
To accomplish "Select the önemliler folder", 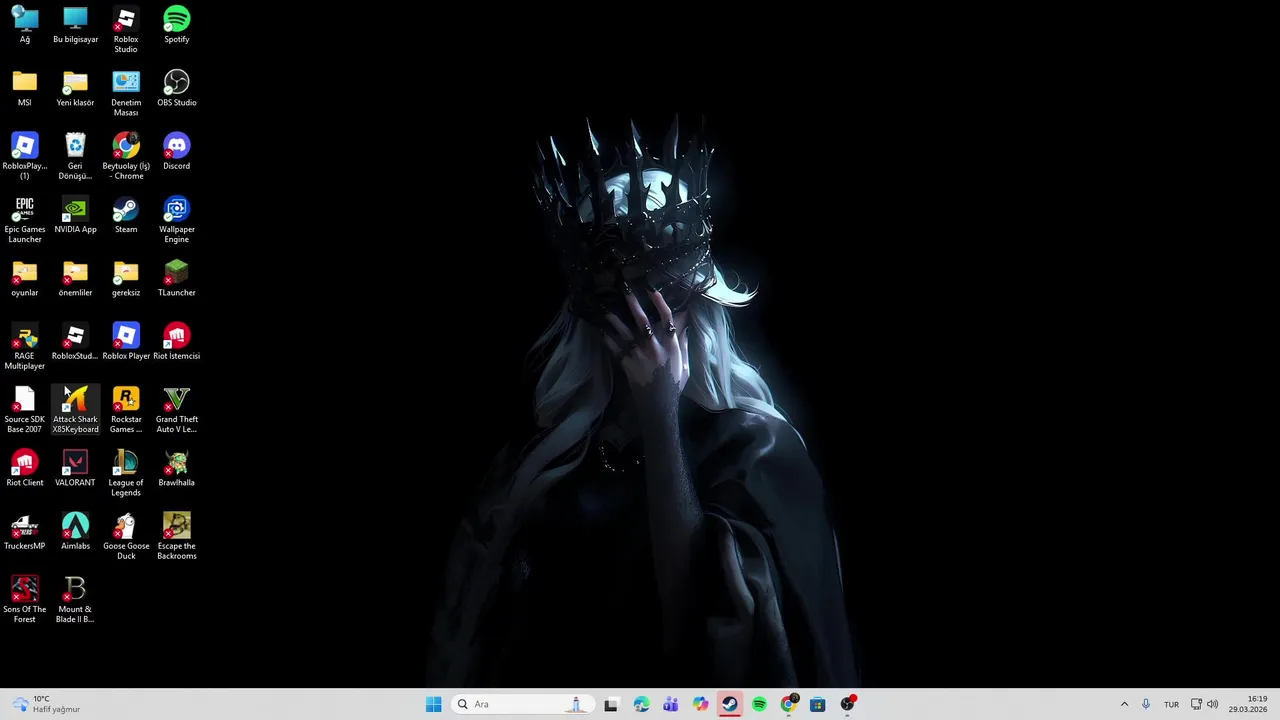I will (x=75, y=278).
